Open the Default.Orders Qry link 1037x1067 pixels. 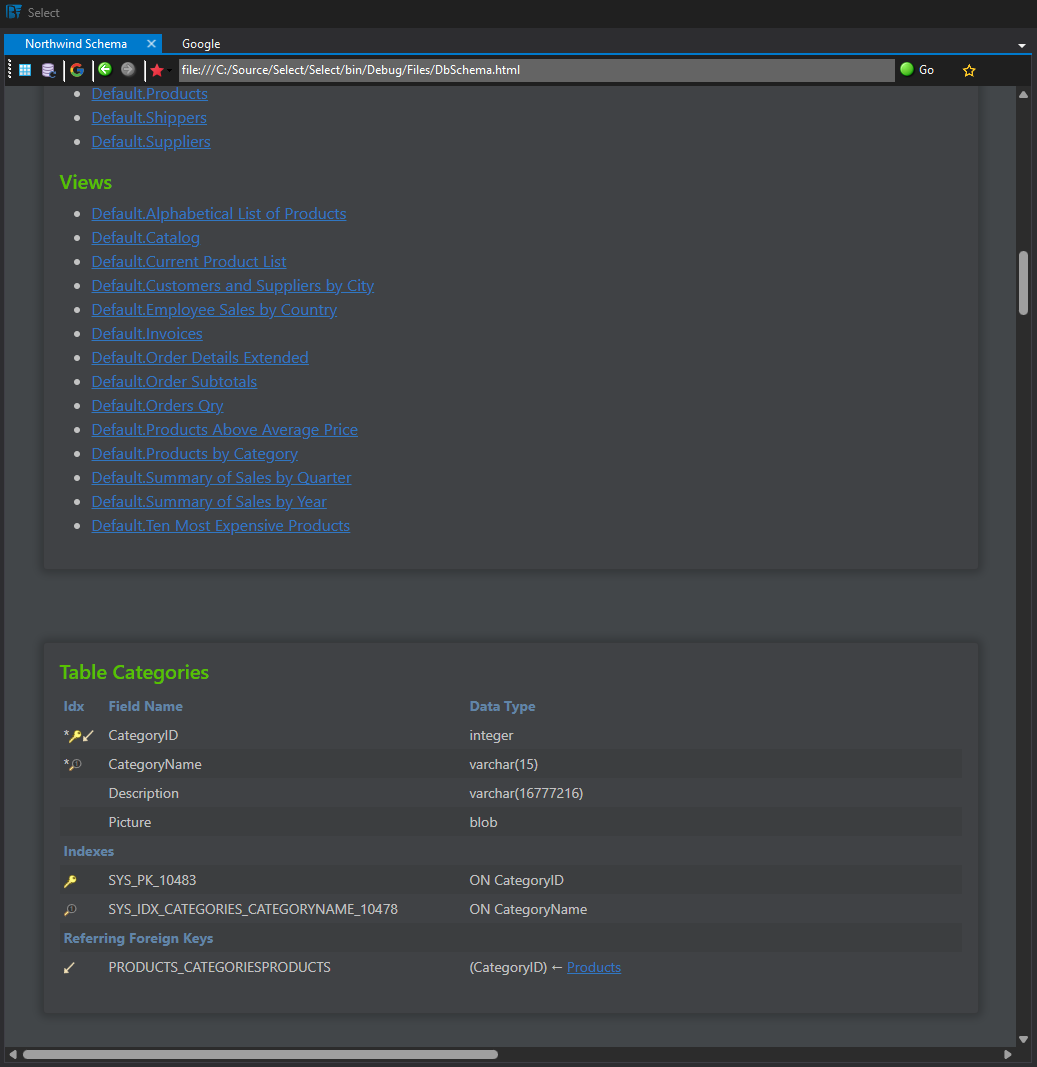click(x=157, y=406)
